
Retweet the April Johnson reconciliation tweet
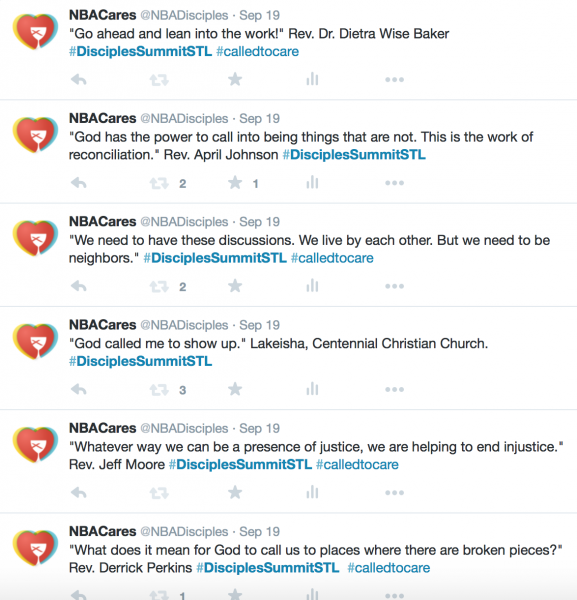[x=159, y=183]
